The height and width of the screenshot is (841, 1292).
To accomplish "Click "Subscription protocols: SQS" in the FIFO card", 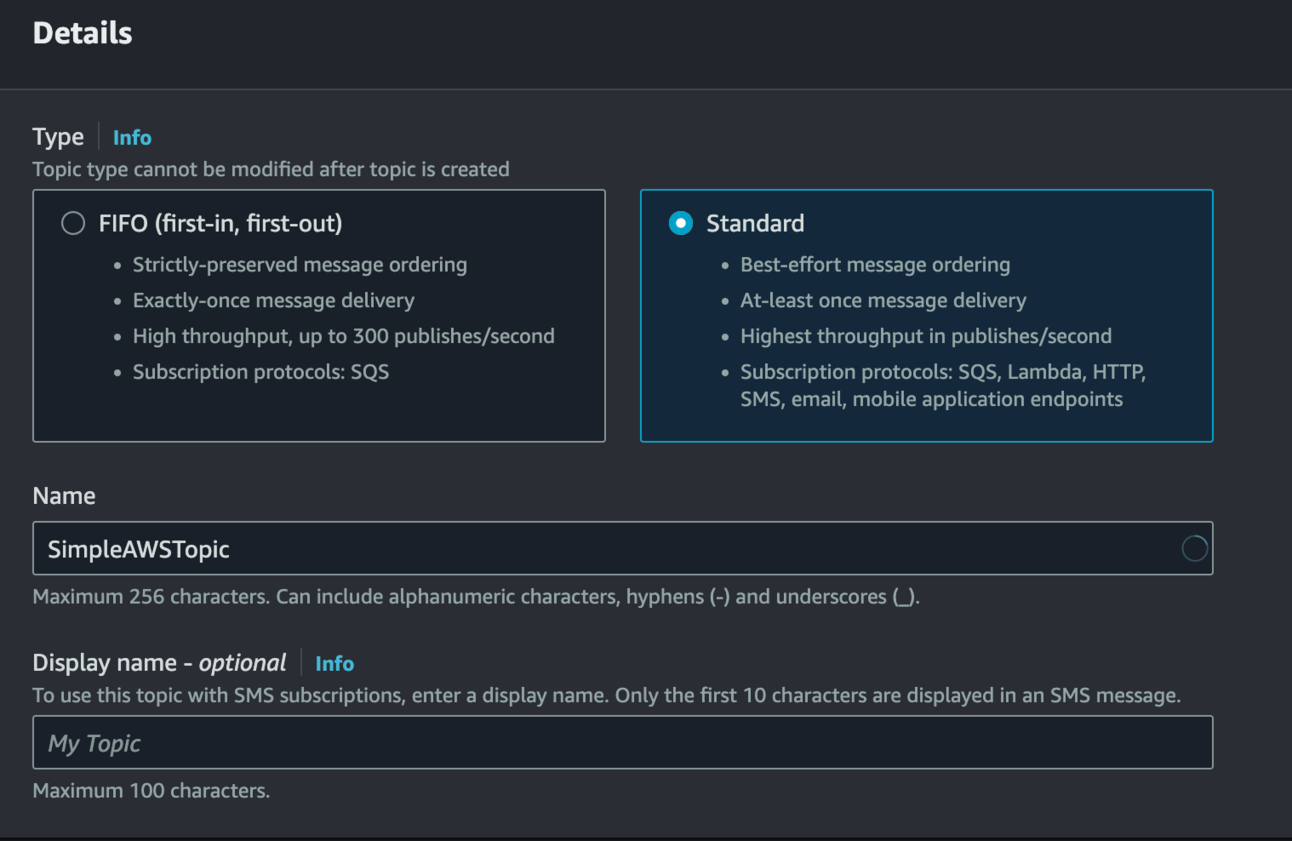I will [x=260, y=372].
